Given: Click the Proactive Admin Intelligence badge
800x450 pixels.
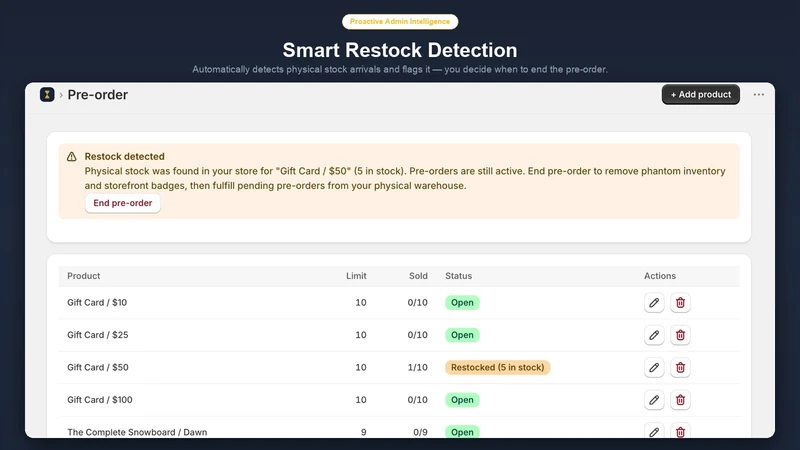Looking at the screenshot, I should (400, 21).
